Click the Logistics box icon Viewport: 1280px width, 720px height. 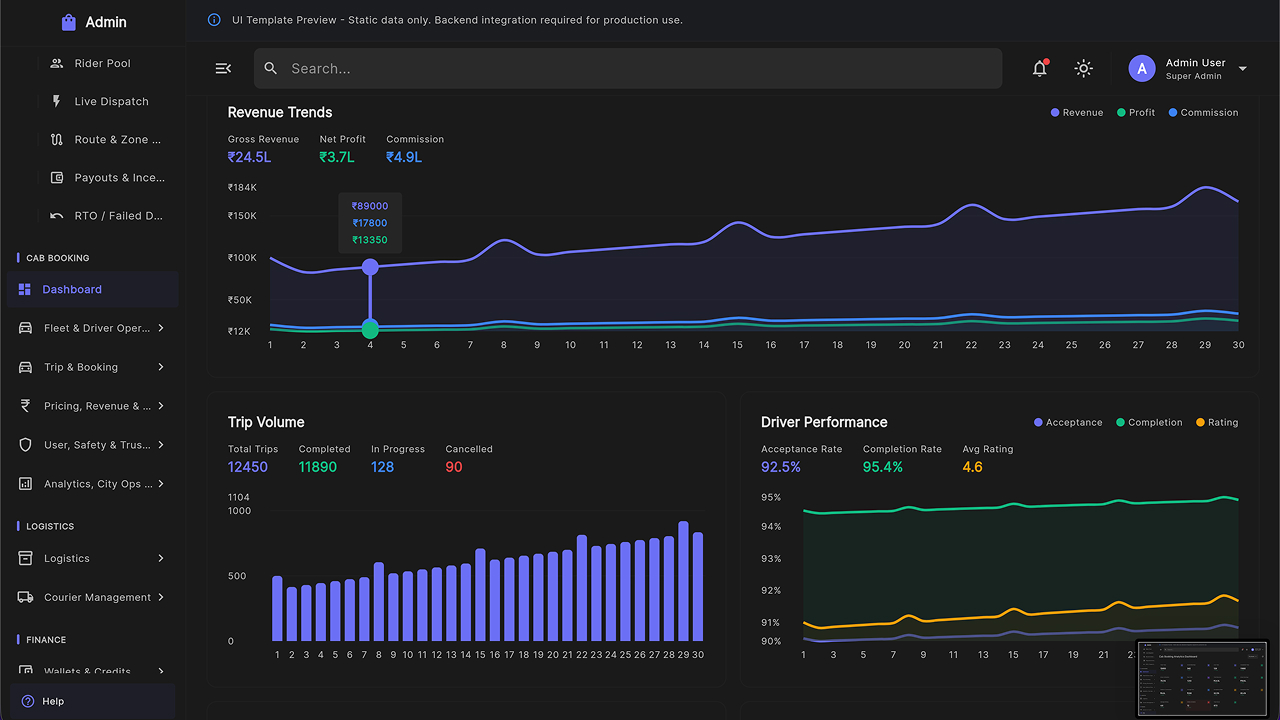(25, 558)
